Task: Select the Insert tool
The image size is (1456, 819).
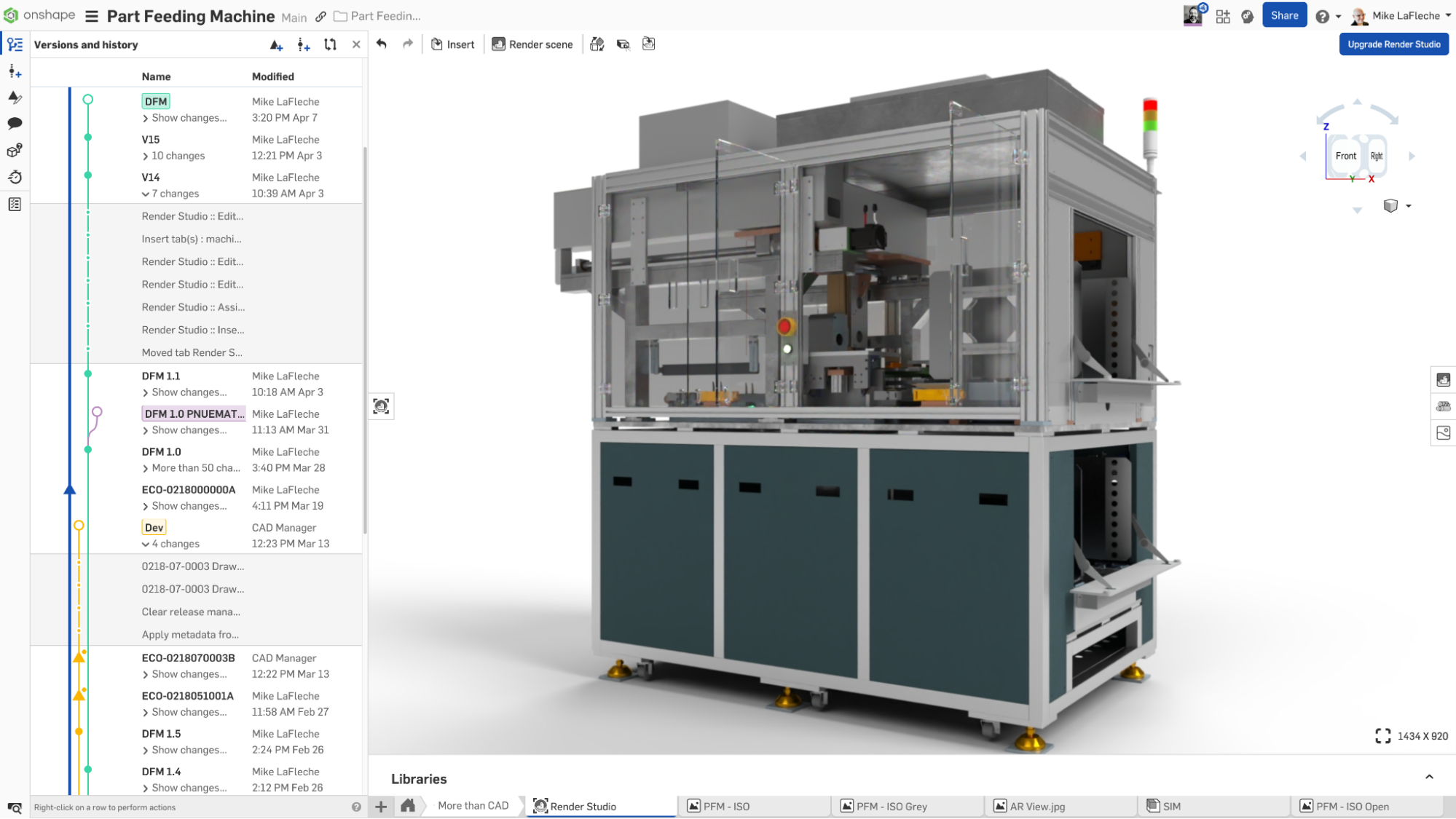Action: 452,44
